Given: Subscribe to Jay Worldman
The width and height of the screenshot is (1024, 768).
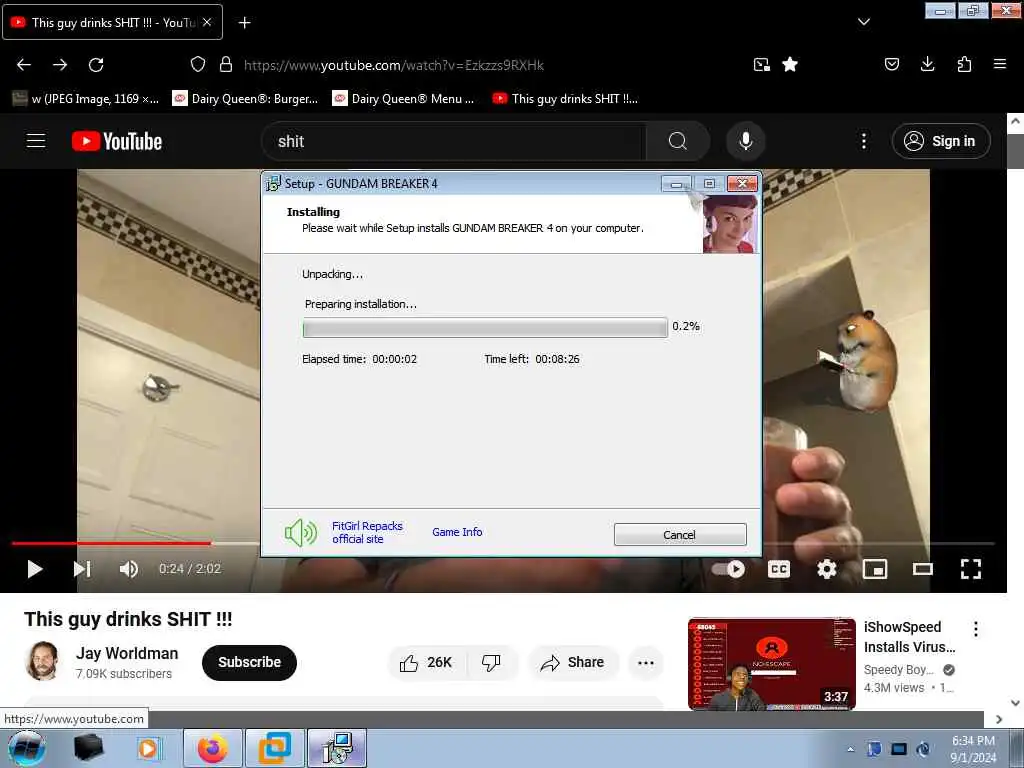Looking at the screenshot, I should tap(249, 662).
